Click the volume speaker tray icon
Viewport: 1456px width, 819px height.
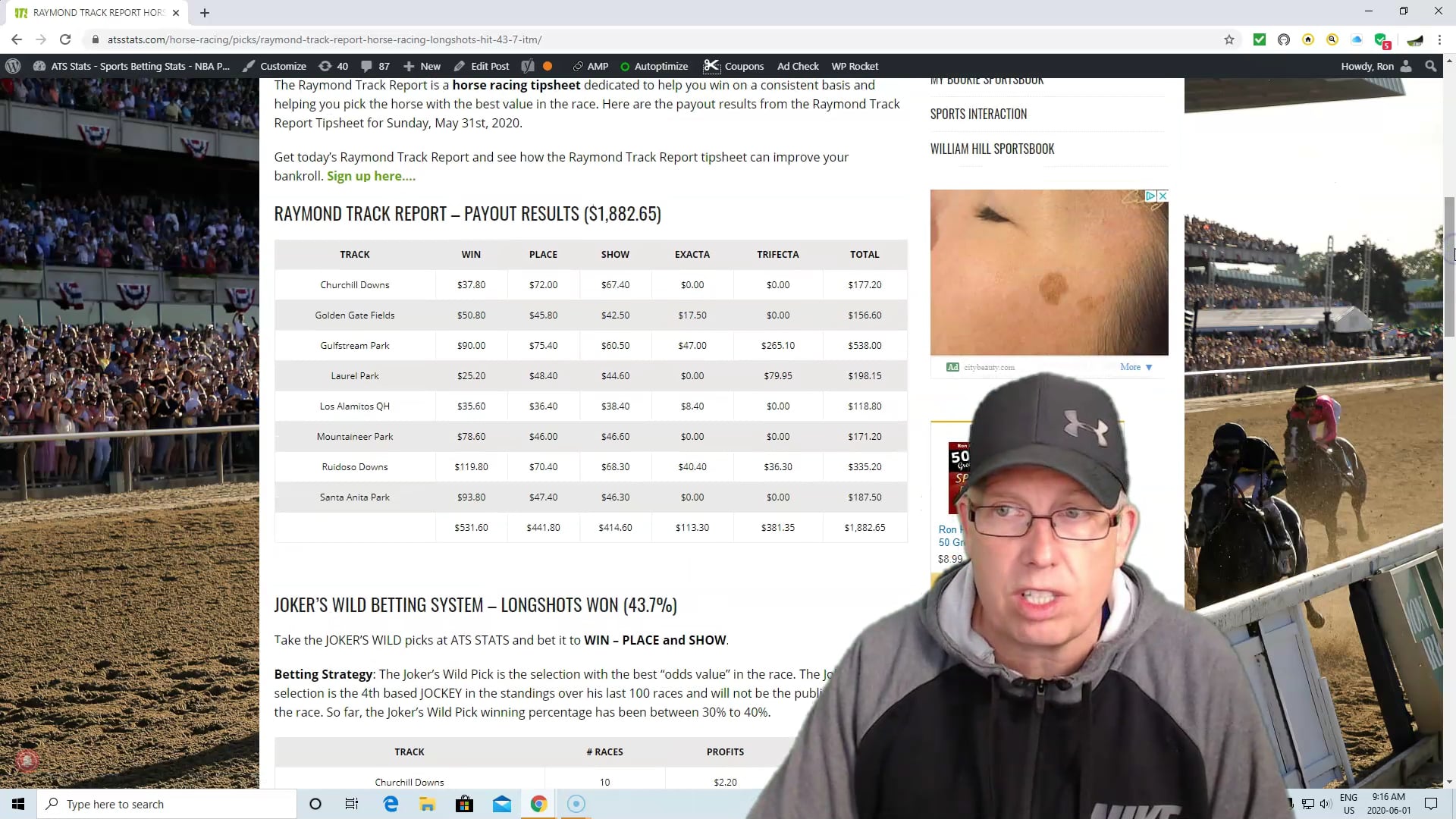1325,804
